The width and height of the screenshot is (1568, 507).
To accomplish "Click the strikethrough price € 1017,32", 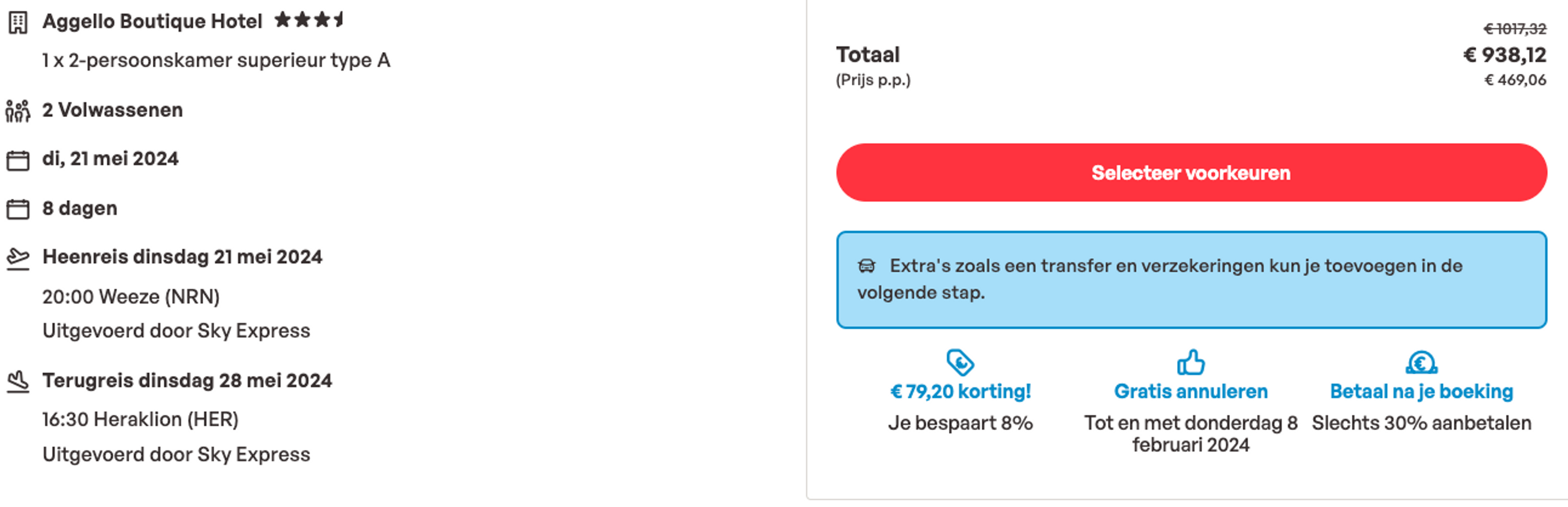I will 1515,29.
